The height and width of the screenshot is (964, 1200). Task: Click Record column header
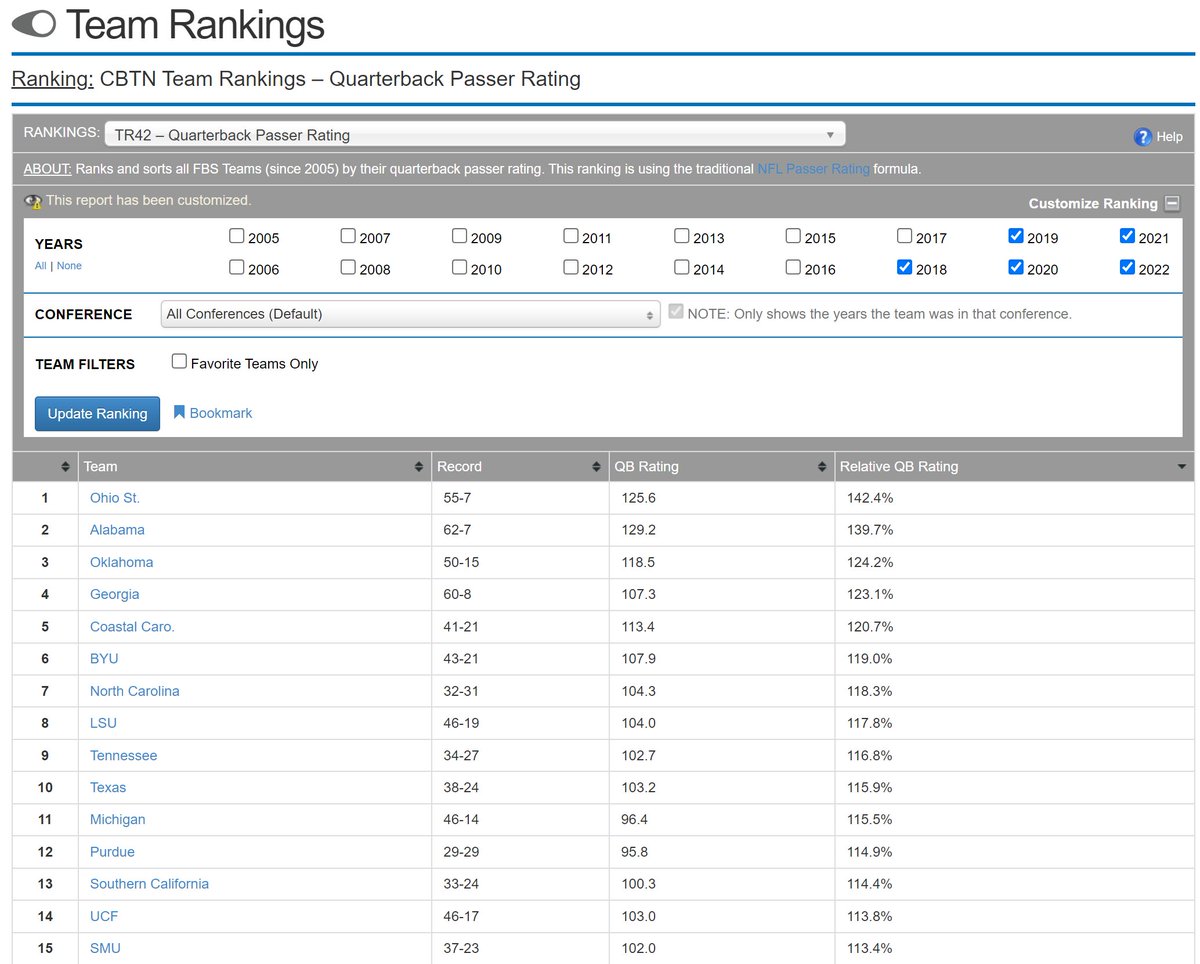pos(520,467)
